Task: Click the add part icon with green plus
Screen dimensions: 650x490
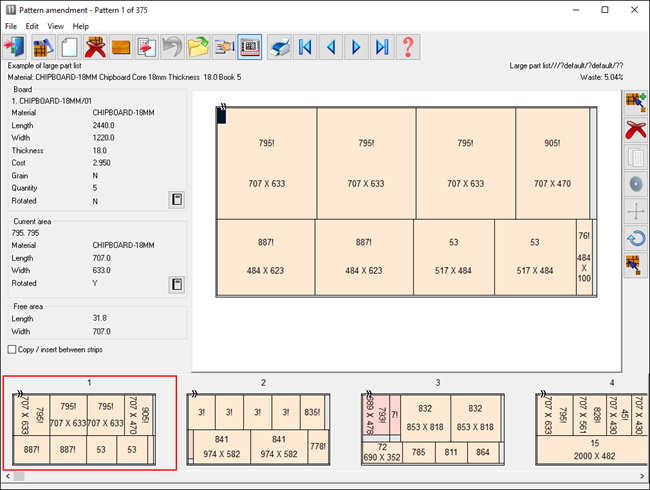Action: tap(635, 101)
